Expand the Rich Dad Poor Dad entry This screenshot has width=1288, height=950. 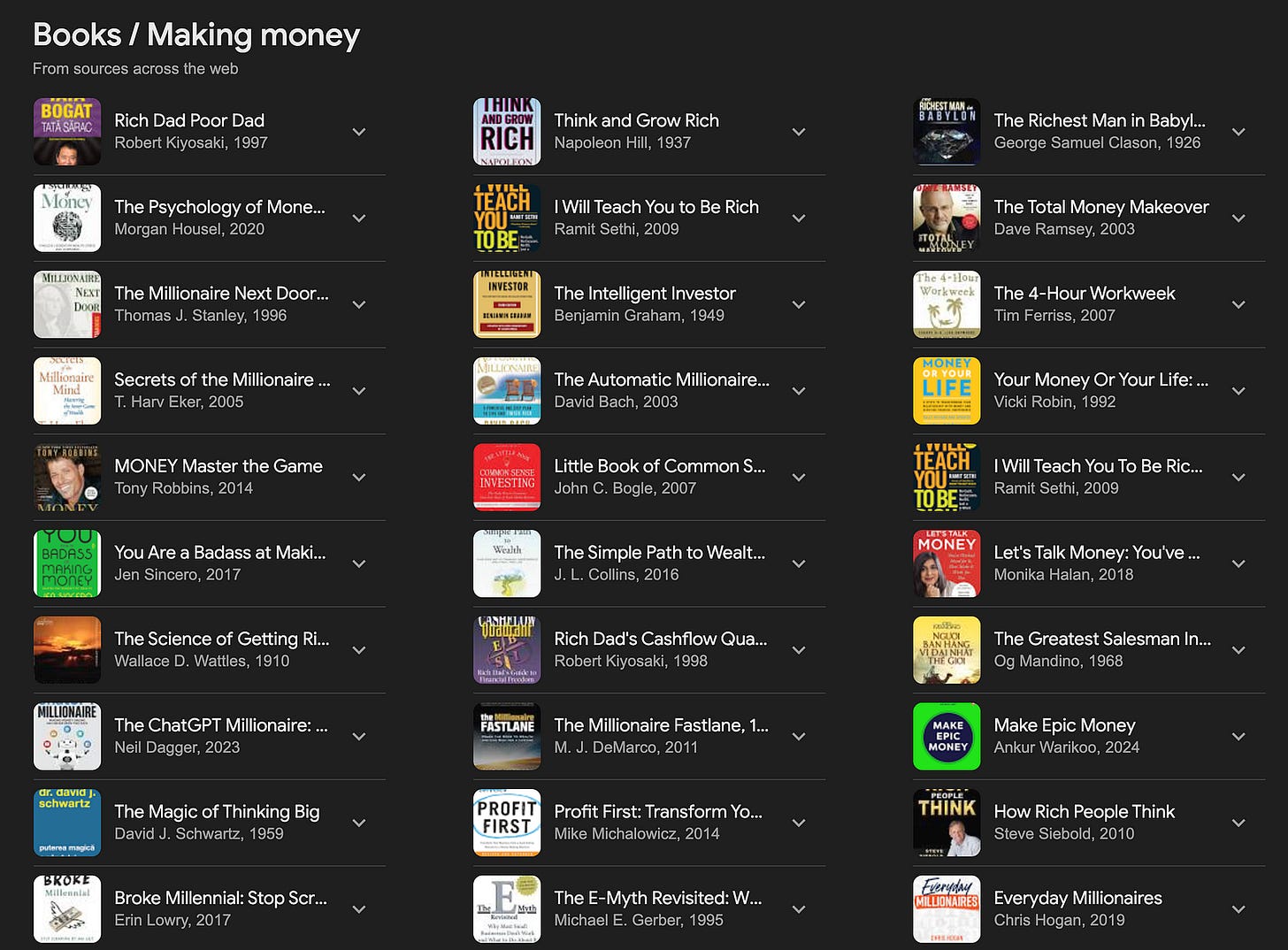point(359,132)
